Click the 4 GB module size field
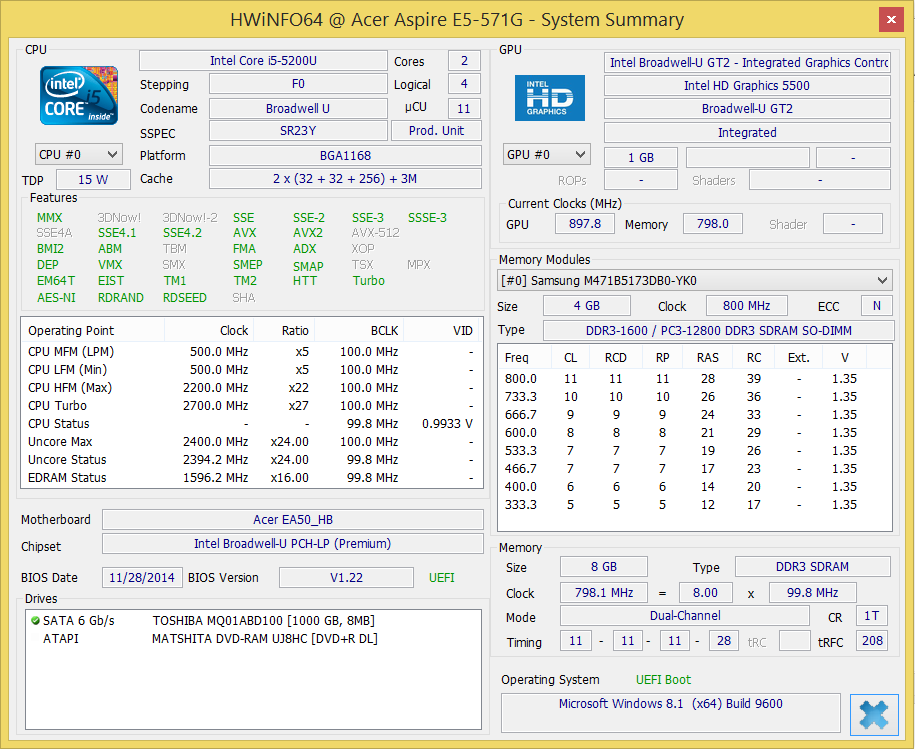The height and width of the screenshot is (749, 915). coord(586,306)
